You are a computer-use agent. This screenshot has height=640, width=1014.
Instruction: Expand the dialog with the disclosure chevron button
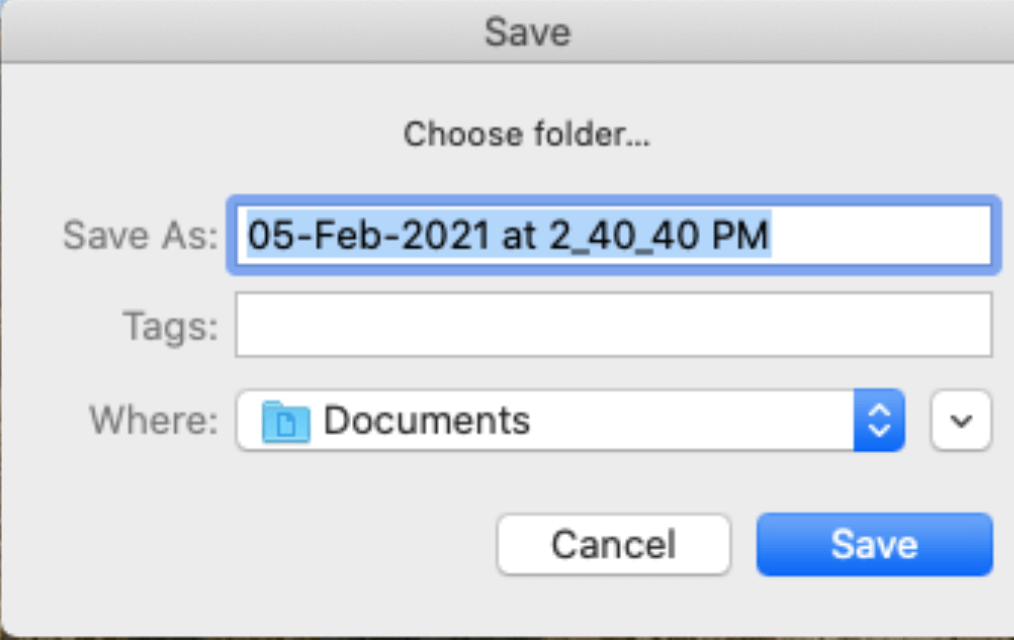pyautogui.click(x=960, y=421)
